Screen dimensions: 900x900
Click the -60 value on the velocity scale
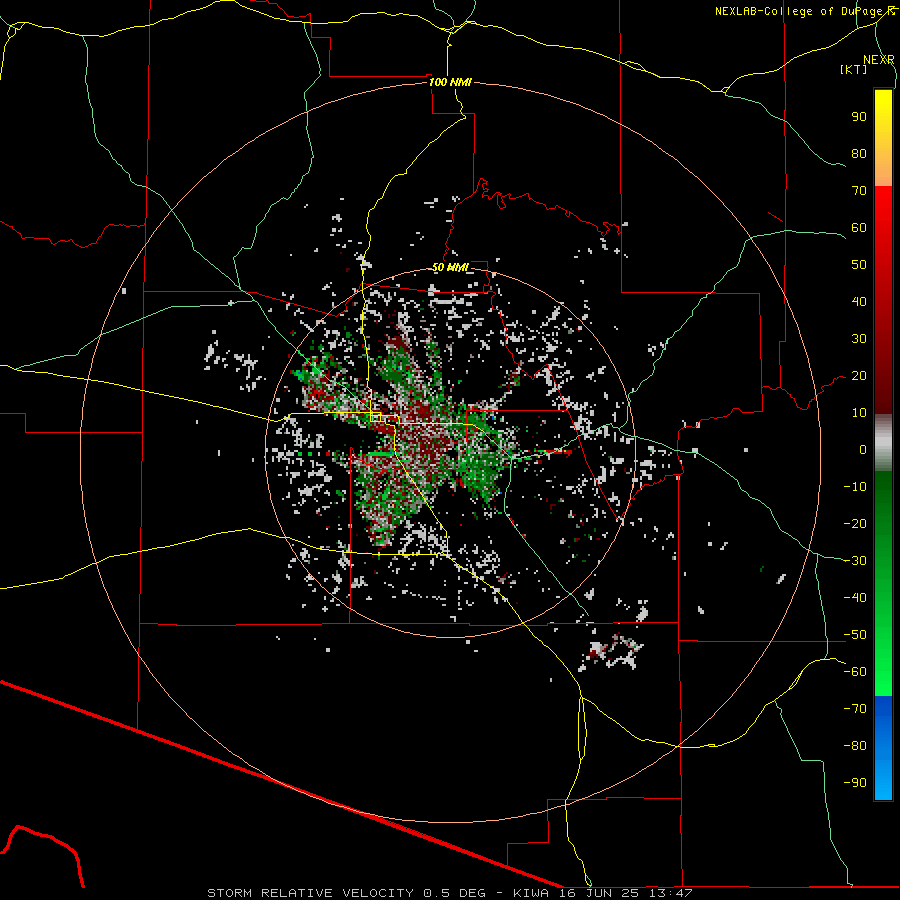point(855,672)
